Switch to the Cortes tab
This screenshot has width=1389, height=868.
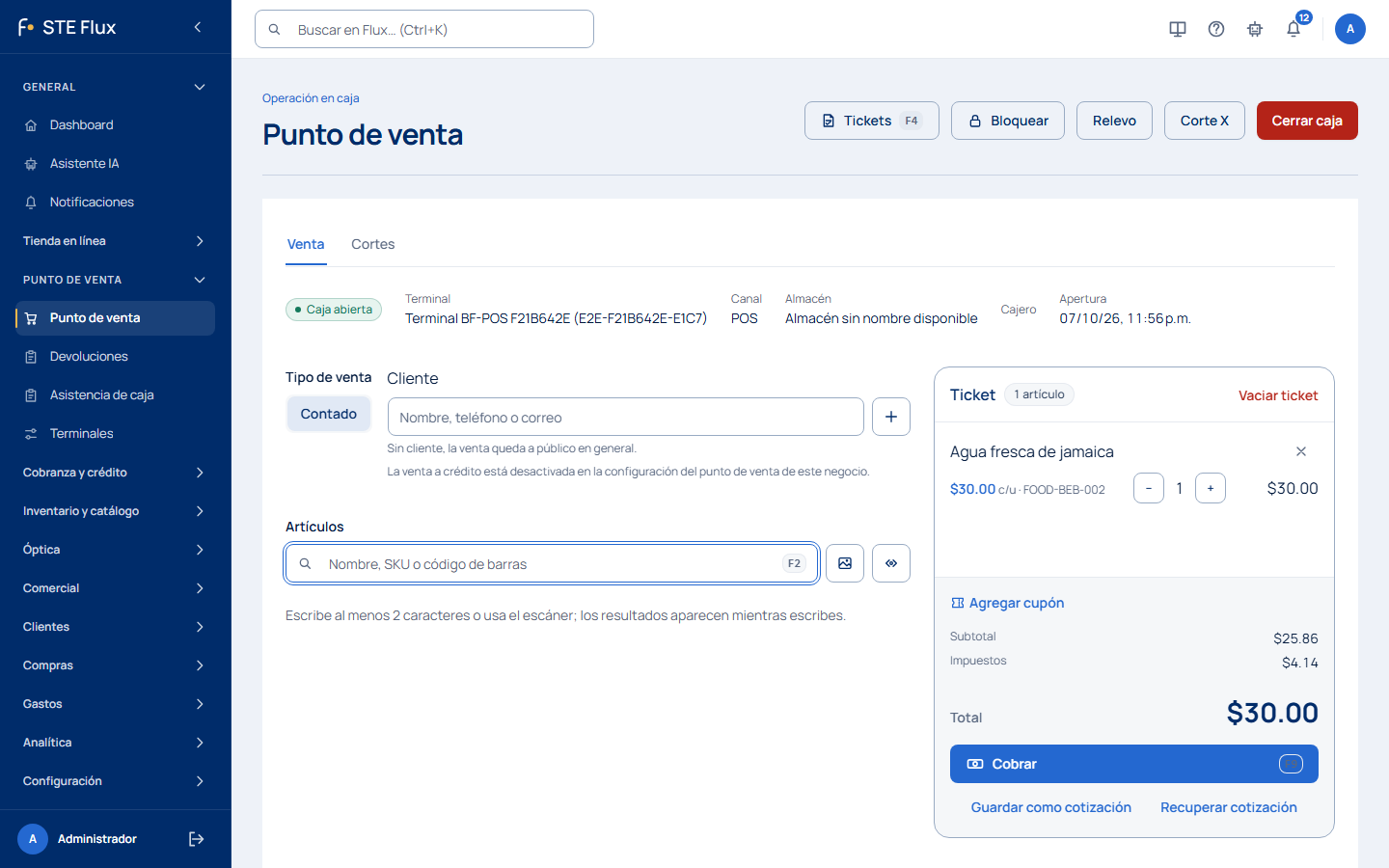[373, 245]
